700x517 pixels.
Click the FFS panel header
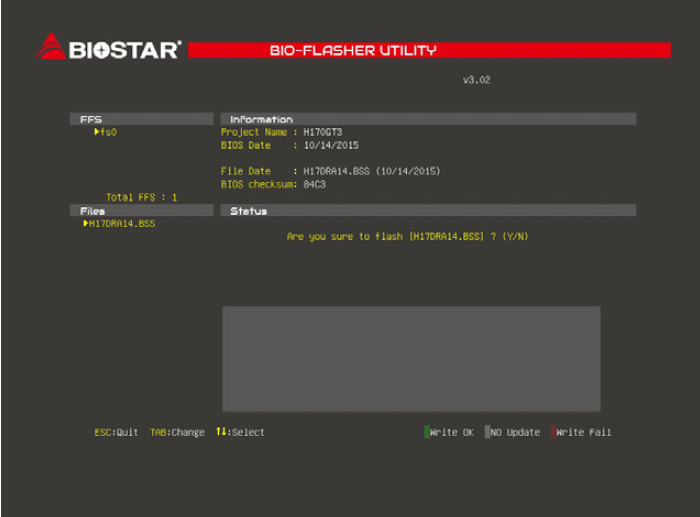(x=141, y=119)
